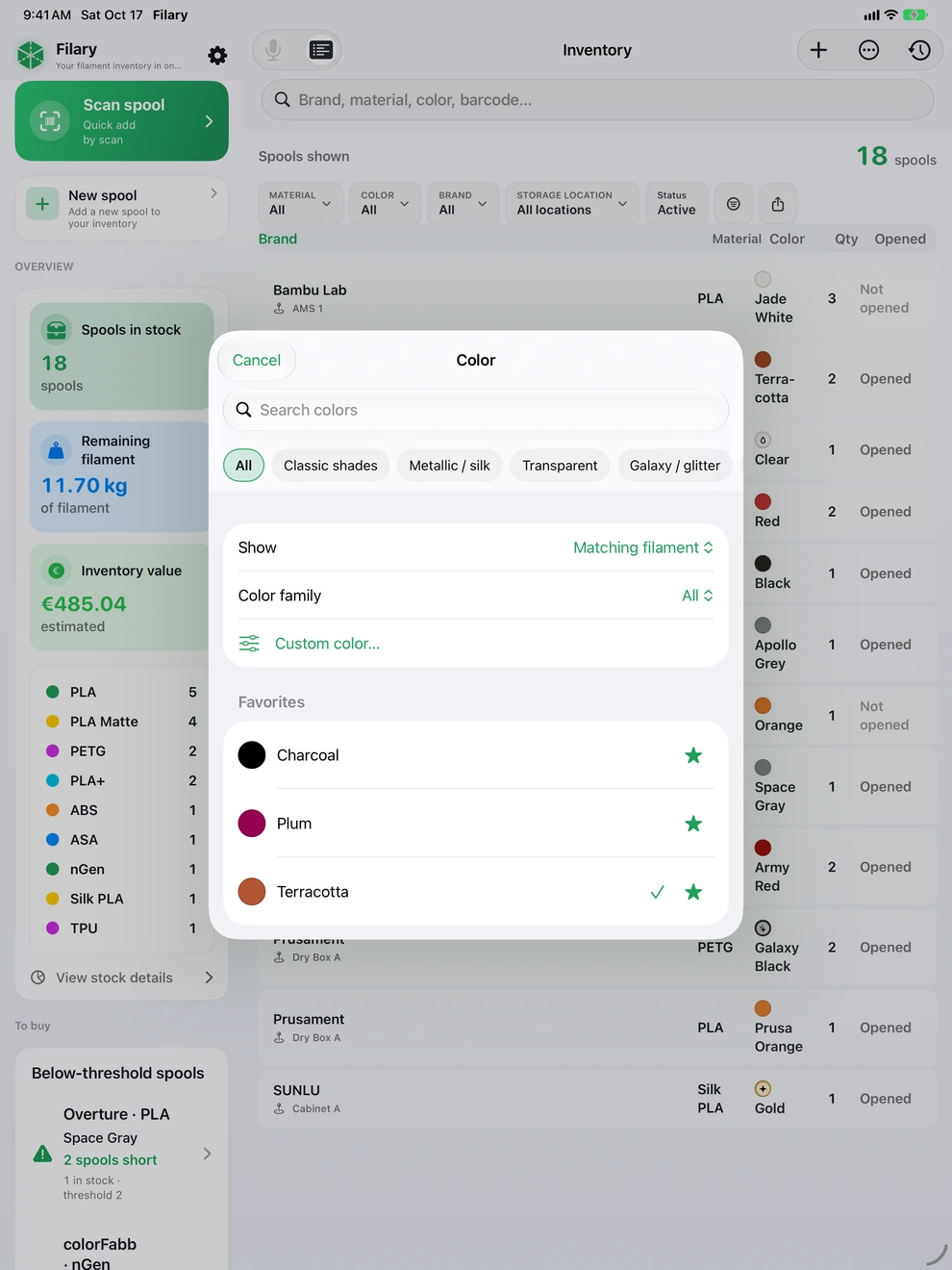The height and width of the screenshot is (1270, 952).
Task: Click the Inventory value euro icon
Action: point(57,571)
